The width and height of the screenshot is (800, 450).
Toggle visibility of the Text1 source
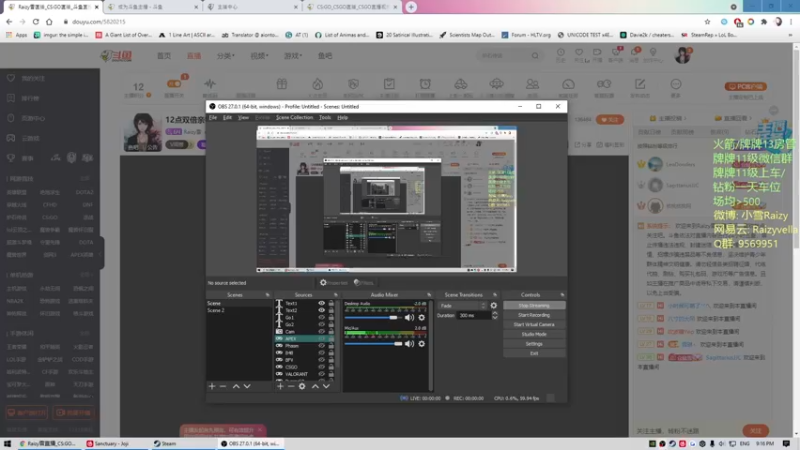click(321, 303)
